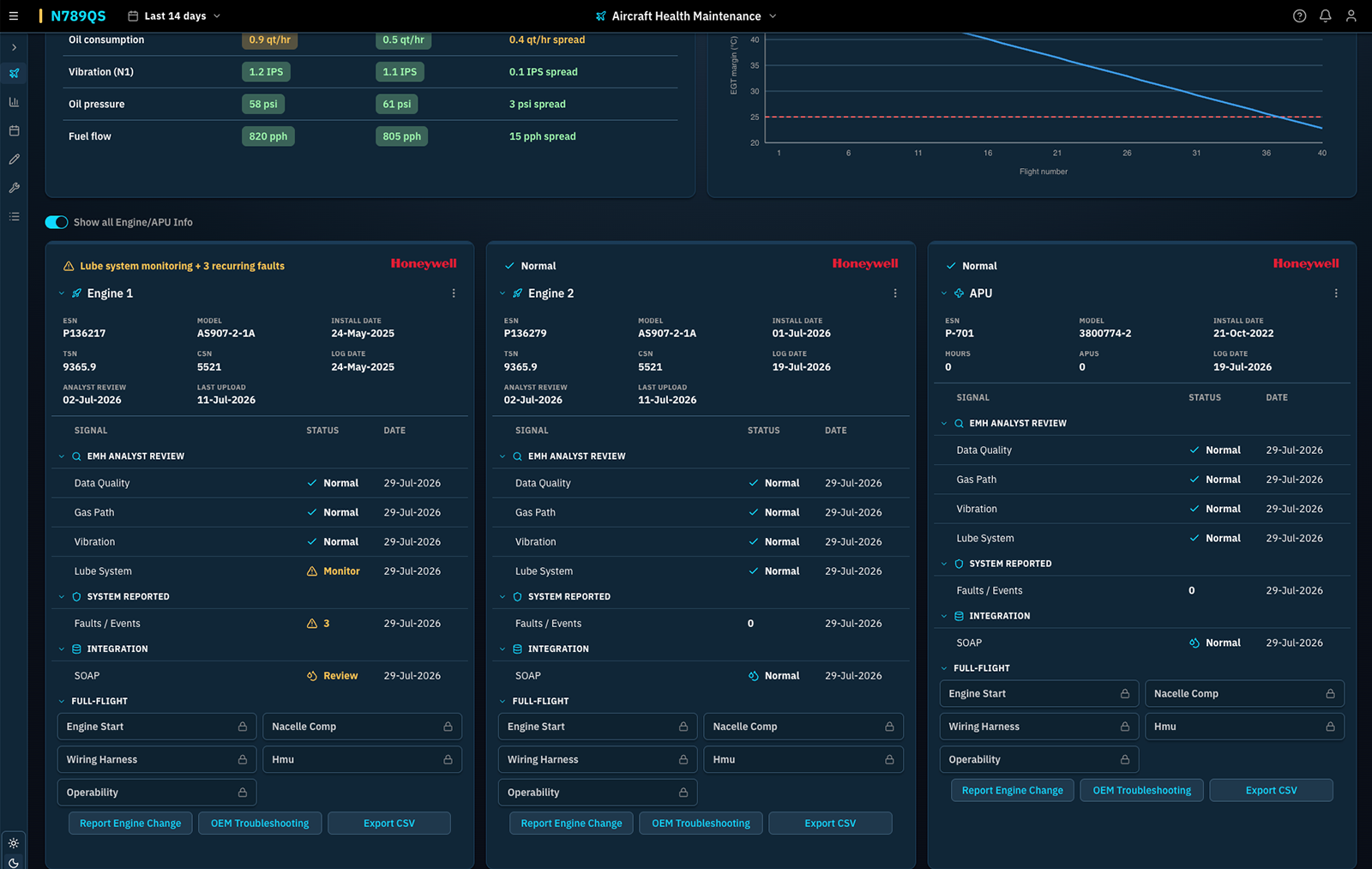Collapse Engine 1 Full-Flight section
Image resolution: width=1372 pixels, height=869 pixels.
coord(61,701)
